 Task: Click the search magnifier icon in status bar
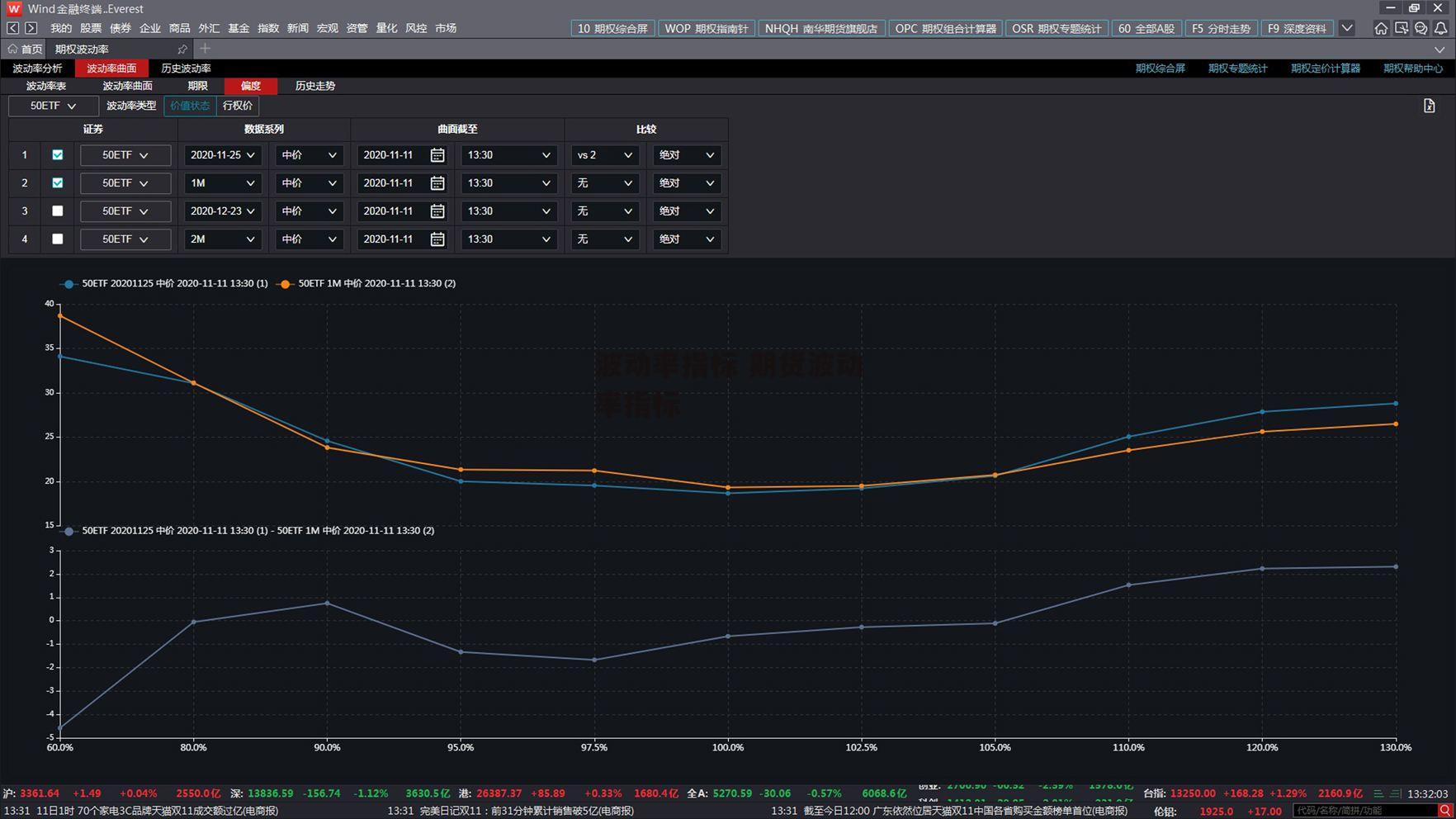1444,811
